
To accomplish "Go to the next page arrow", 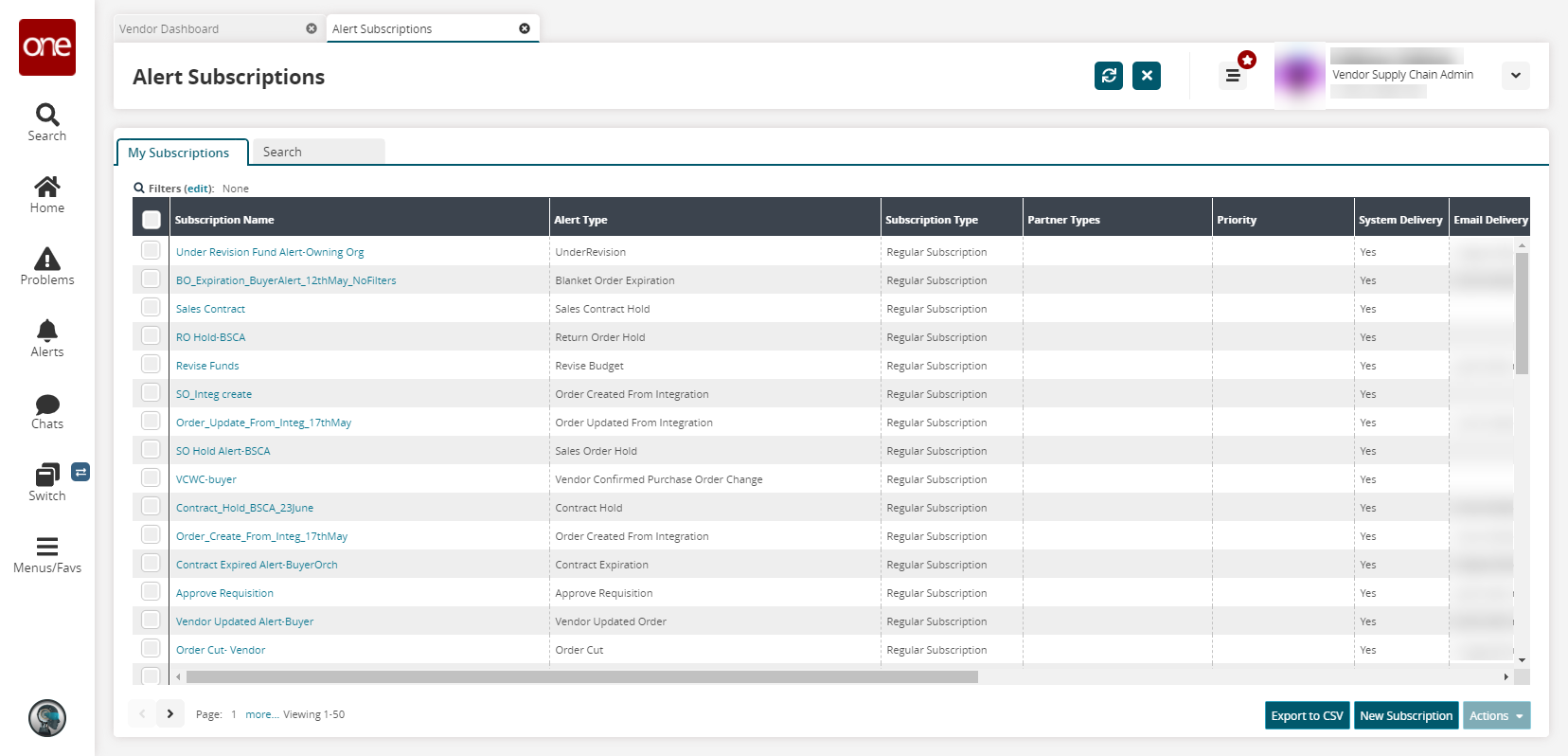I will (x=170, y=714).
